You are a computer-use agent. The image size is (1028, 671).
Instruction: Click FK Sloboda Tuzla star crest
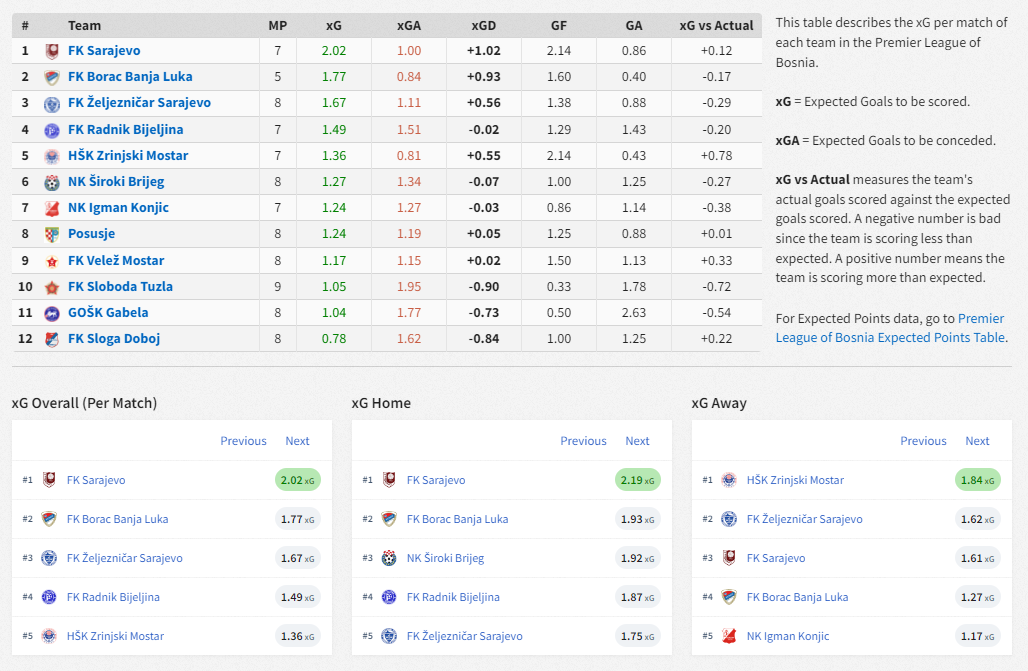(x=52, y=287)
